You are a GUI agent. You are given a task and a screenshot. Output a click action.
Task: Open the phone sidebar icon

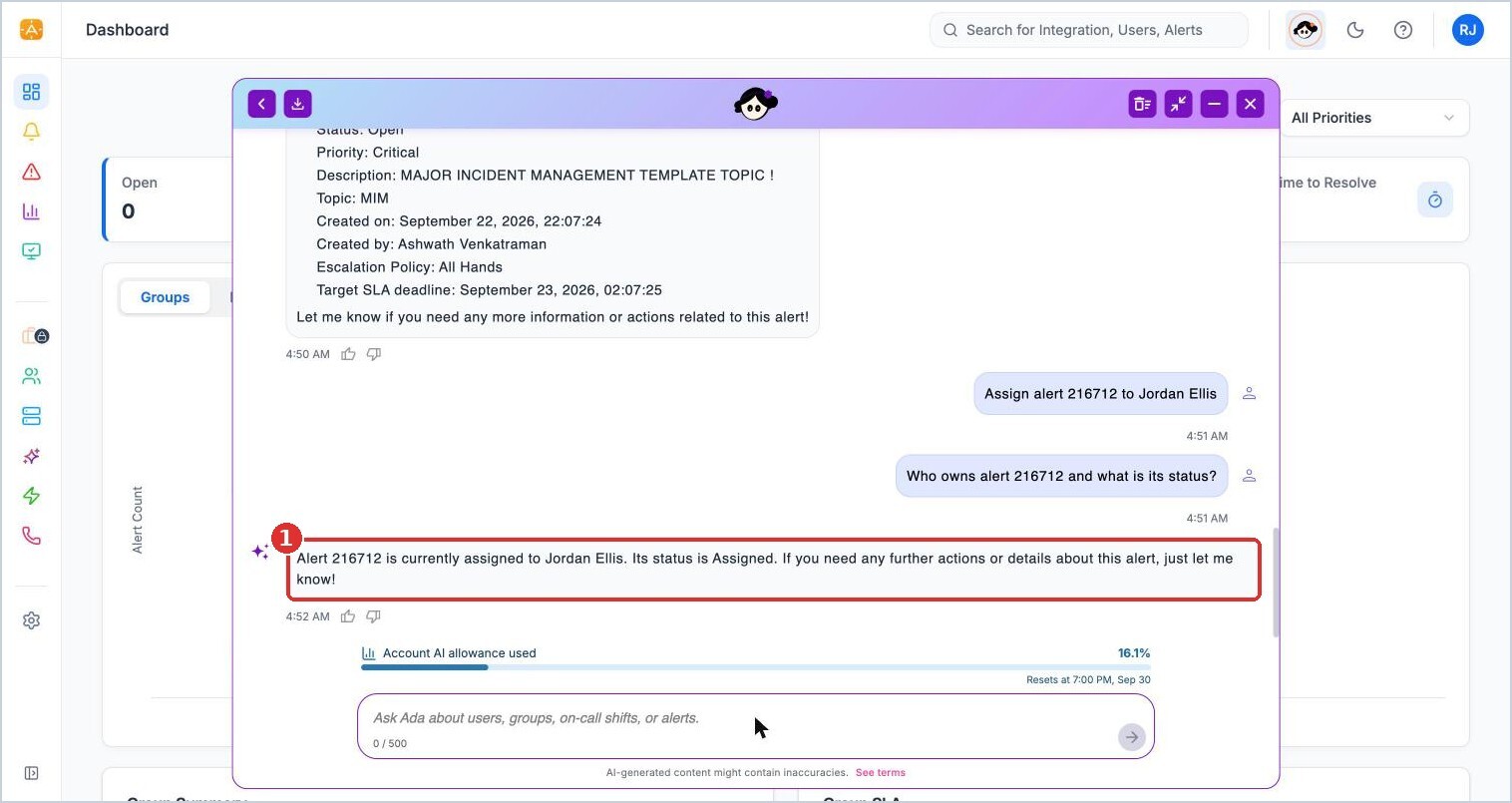pos(31,536)
